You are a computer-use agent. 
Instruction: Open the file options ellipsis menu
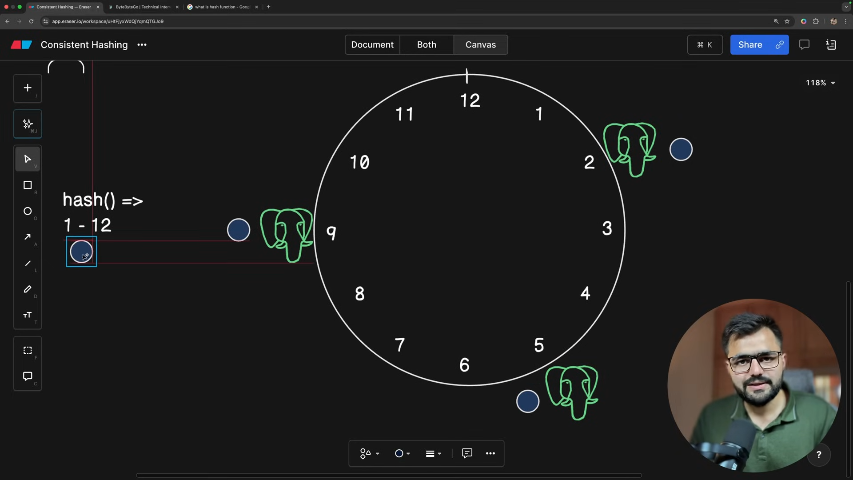pos(142,45)
